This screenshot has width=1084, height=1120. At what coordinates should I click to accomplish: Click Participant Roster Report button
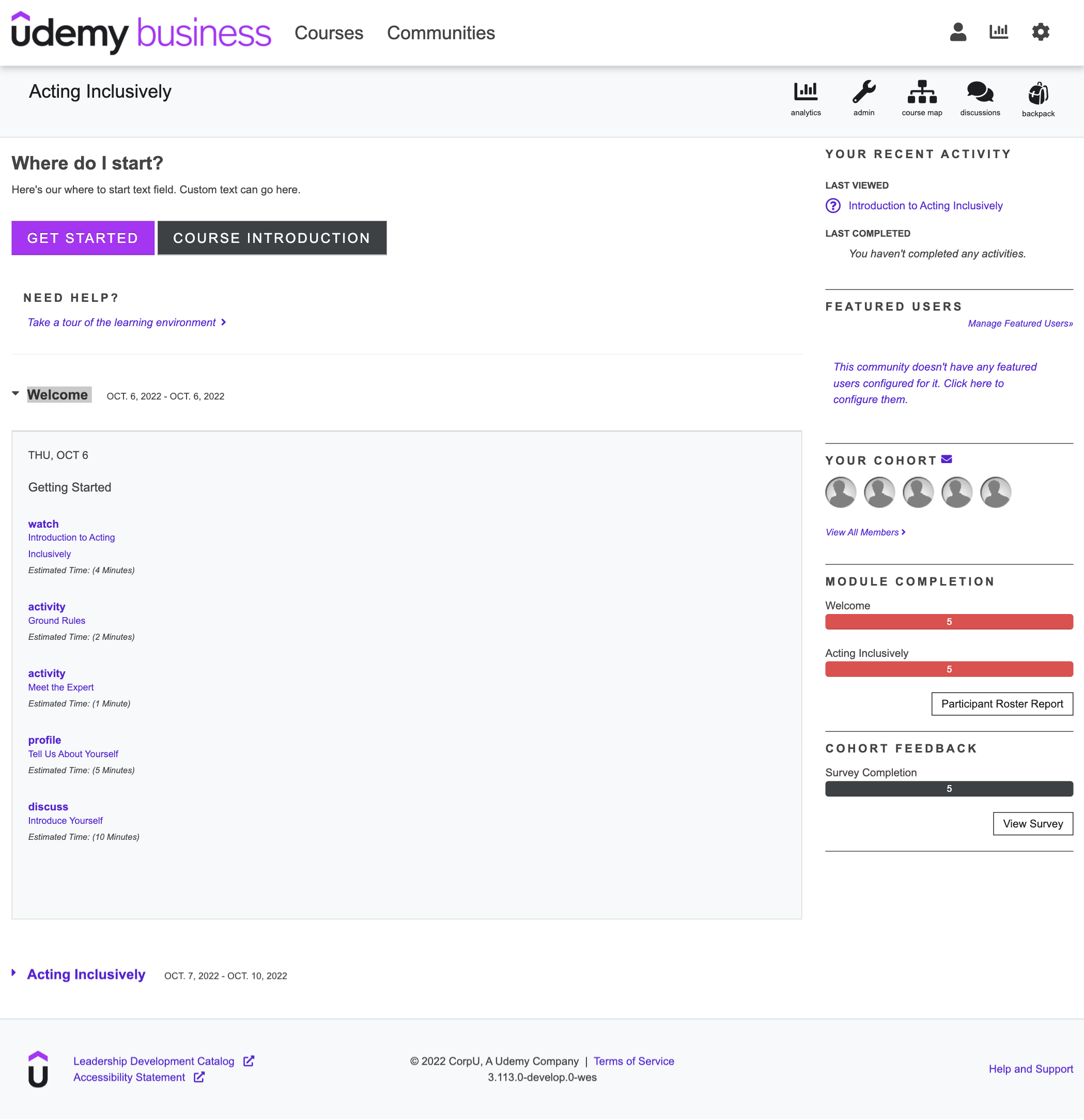tap(1001, 703)
